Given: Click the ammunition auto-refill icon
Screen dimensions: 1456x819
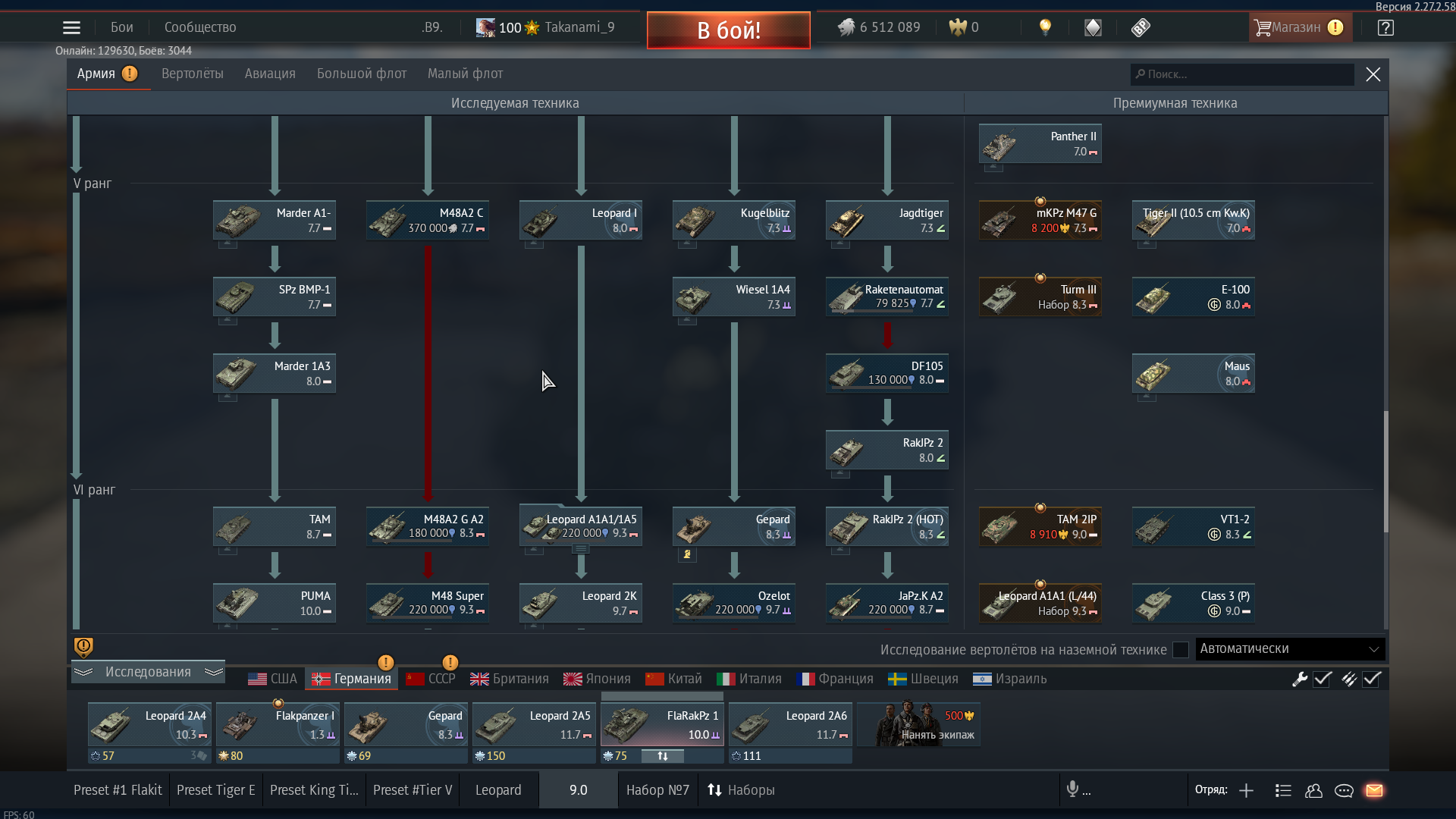Looking at the screenshot, I should pos(1348,679).
